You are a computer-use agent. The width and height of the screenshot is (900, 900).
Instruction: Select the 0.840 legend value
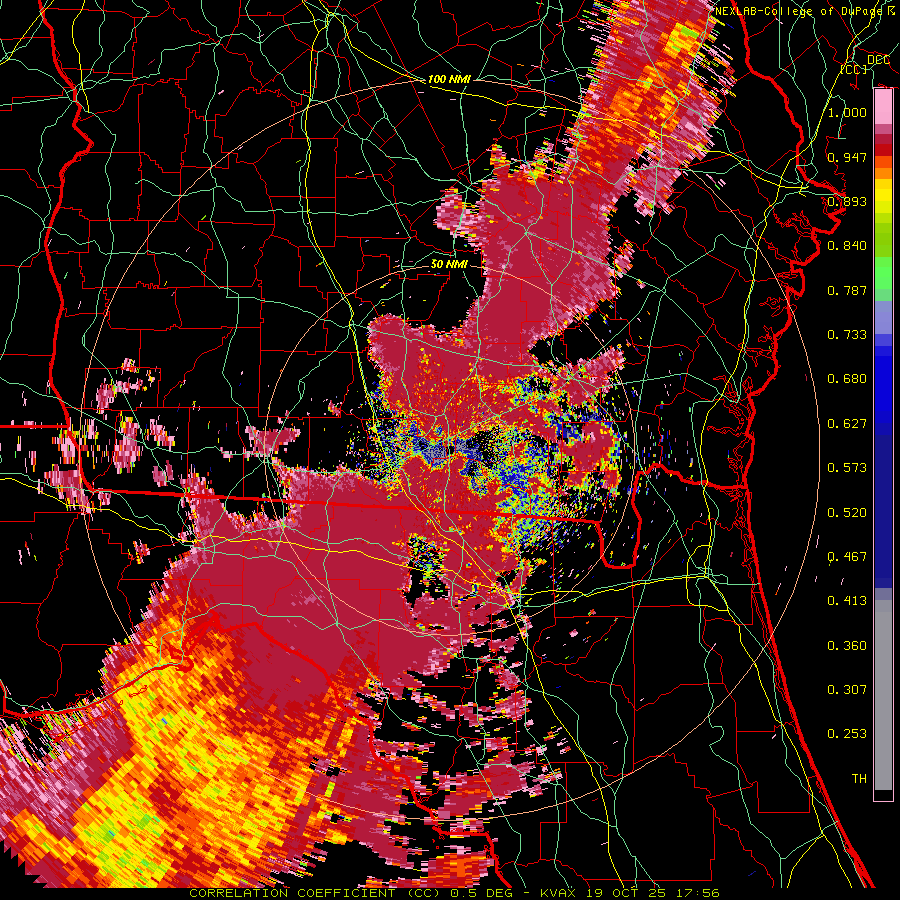[847, 245]
